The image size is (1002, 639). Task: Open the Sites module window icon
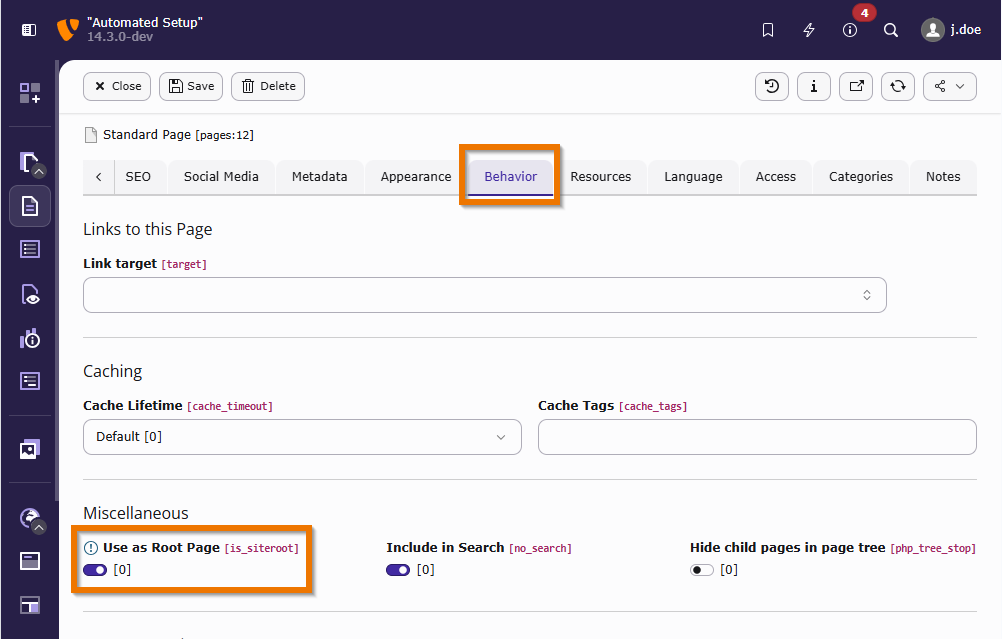pyautogui.click(x=30, y=561)
